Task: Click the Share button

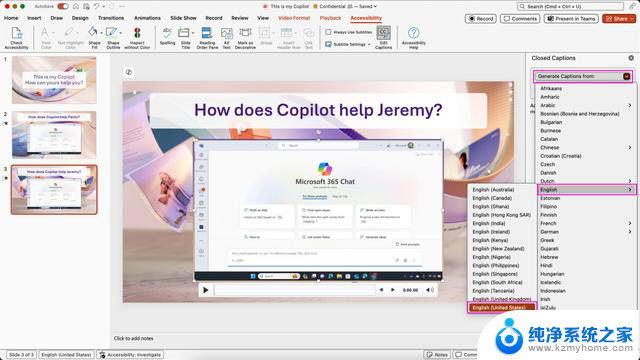Action: point(619,19)
